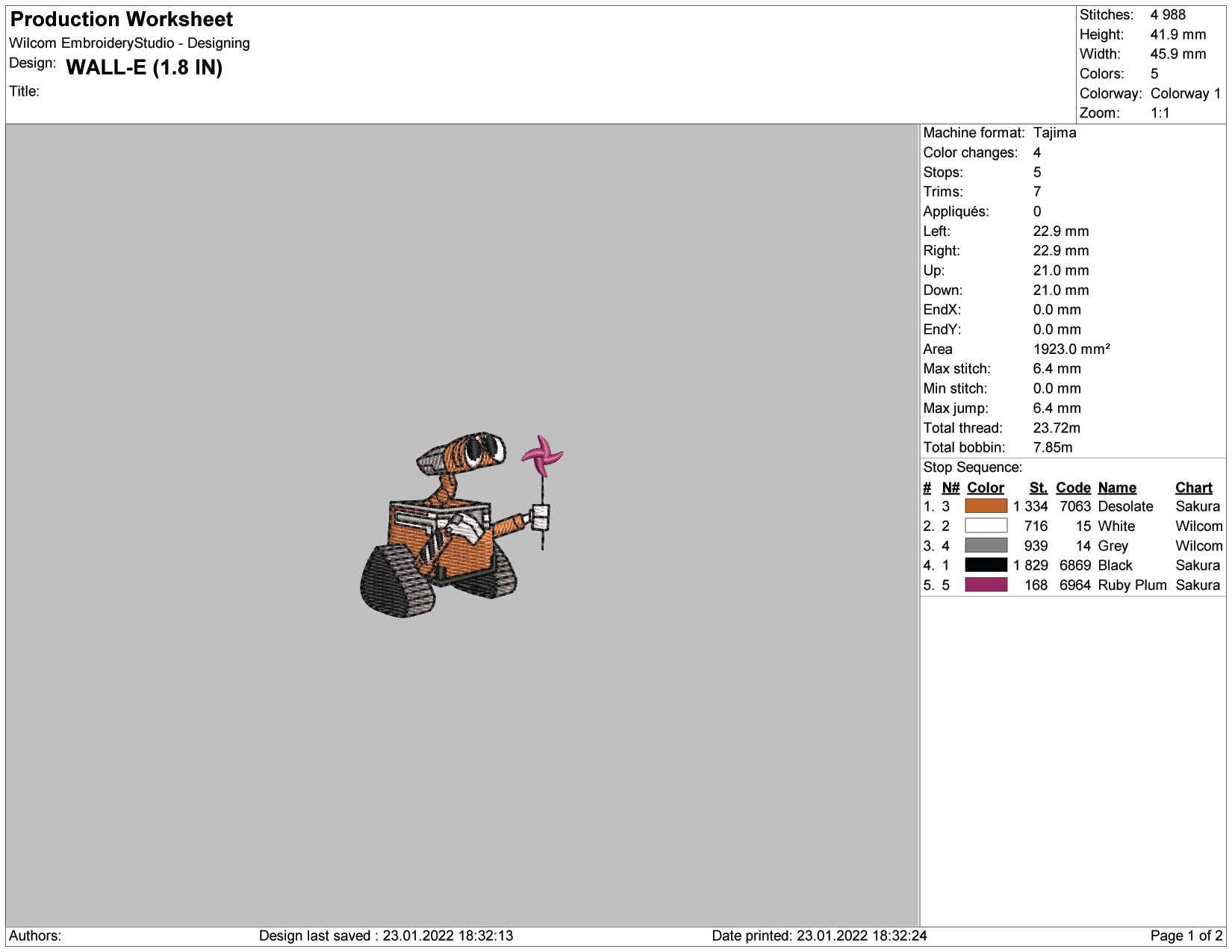Pick the Grey thread color swatch
Screen dimensions: 1232x952
pyautogui.click(x=986, y=546)
